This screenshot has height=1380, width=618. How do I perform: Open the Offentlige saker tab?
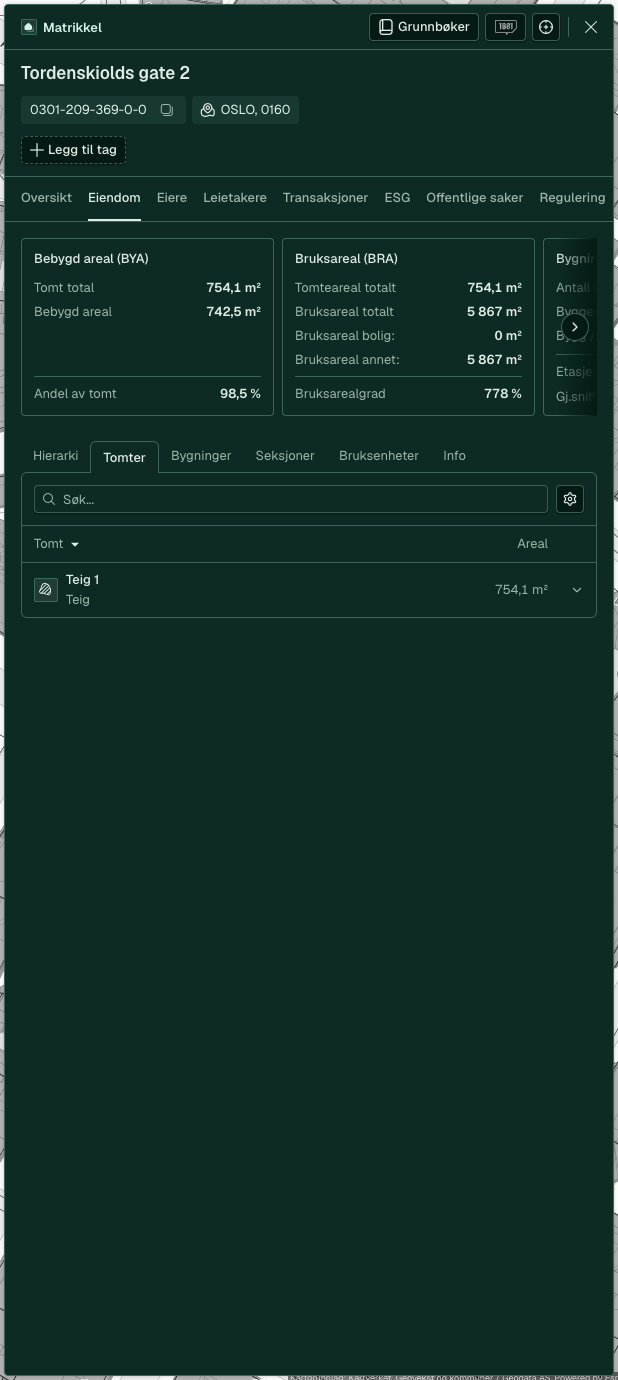[474, 198]
